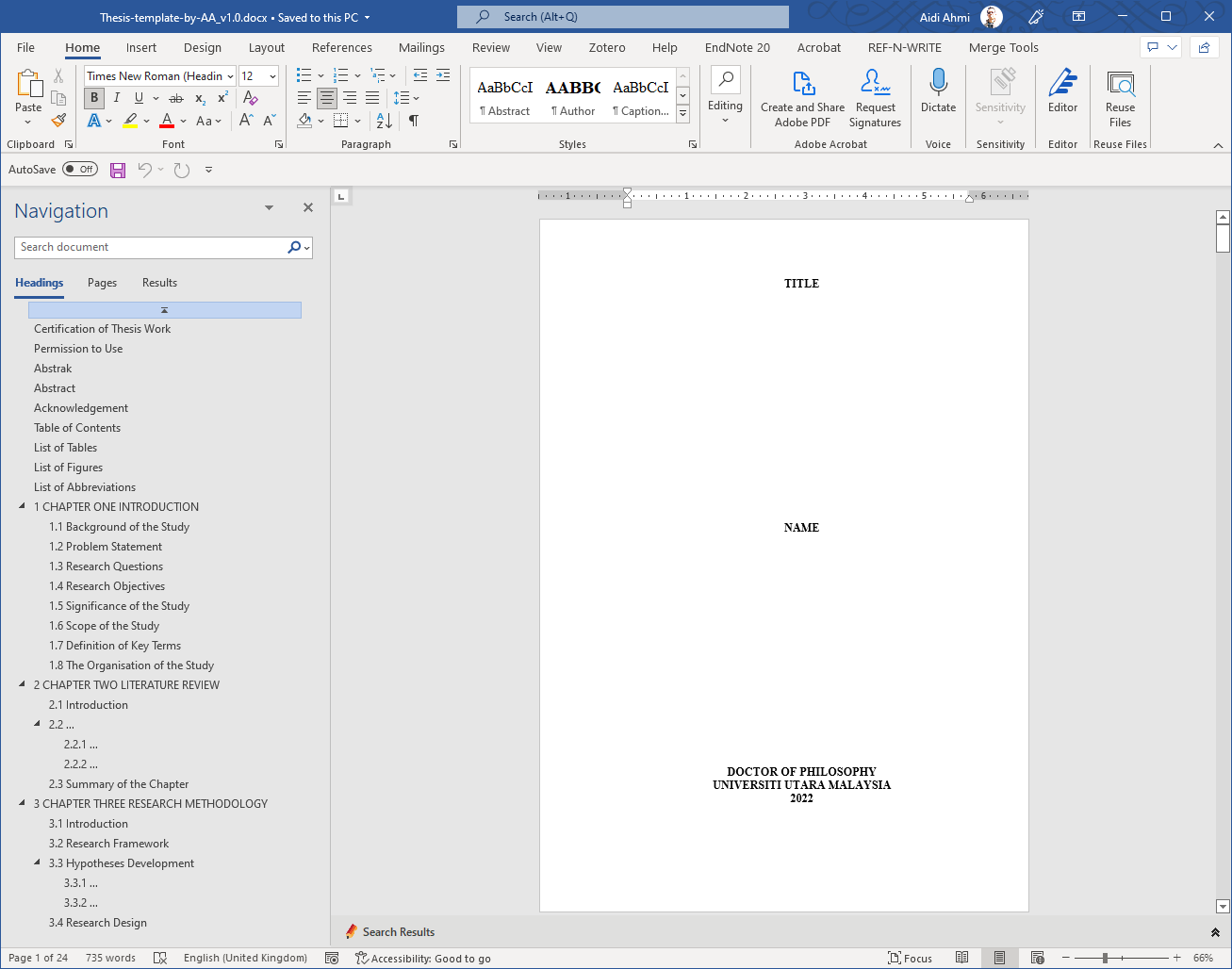This screenshot has height=969, width=1232.
Task: Show paragraph marks with pilcrow icon
Action: coord(413,121)
